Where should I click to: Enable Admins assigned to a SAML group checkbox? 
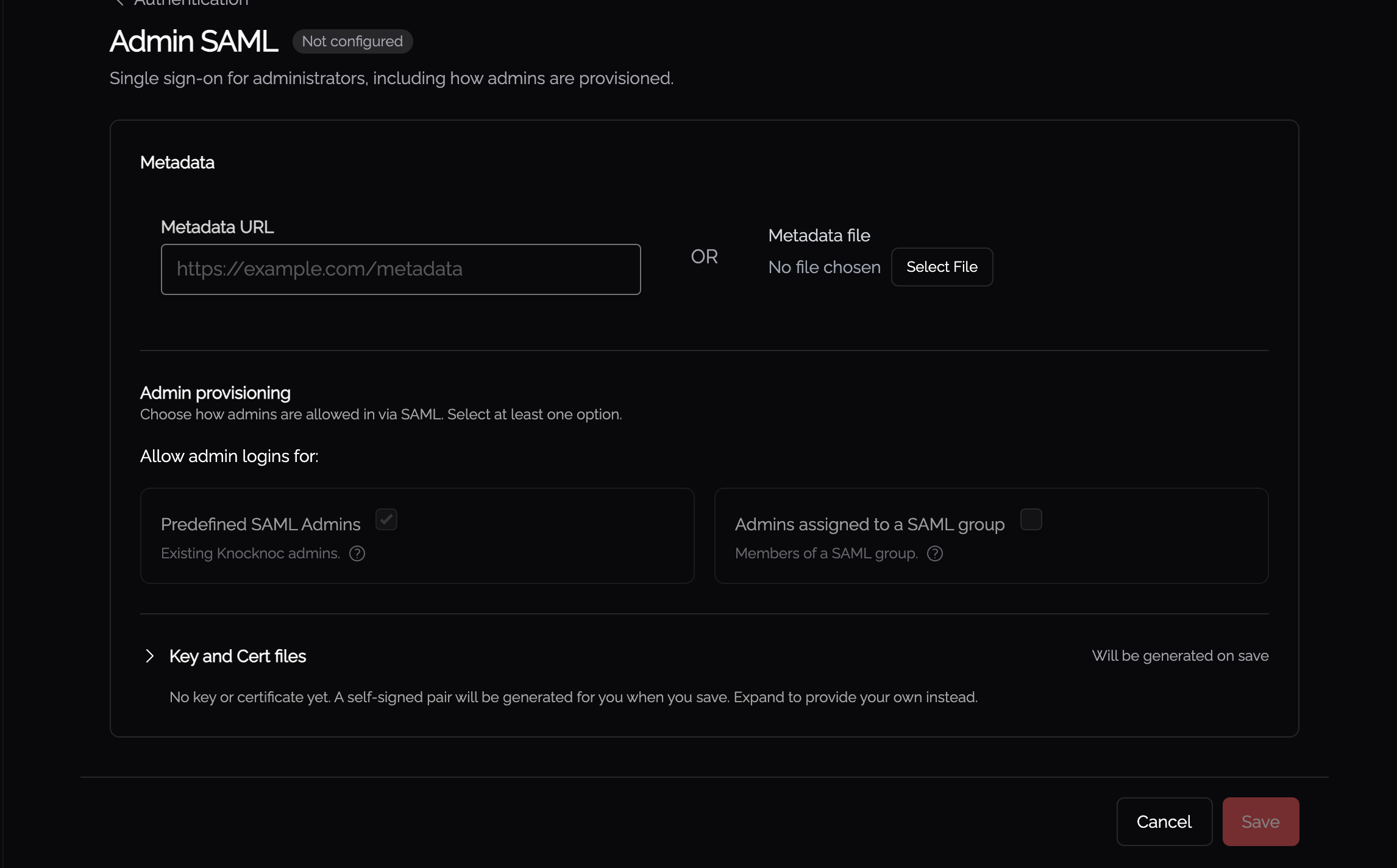tap(1031, 519)
